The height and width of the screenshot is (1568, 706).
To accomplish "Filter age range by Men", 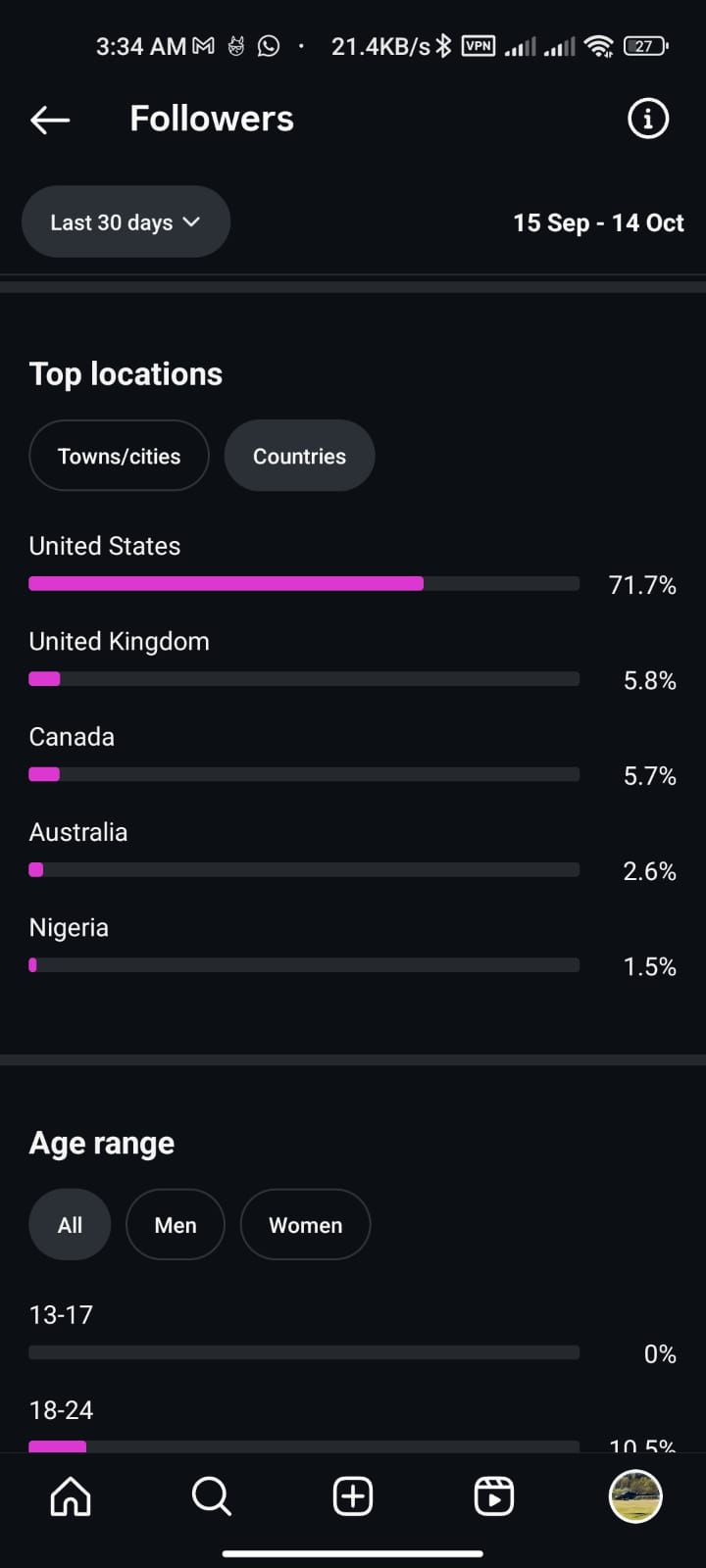I will coord(176,1225).
